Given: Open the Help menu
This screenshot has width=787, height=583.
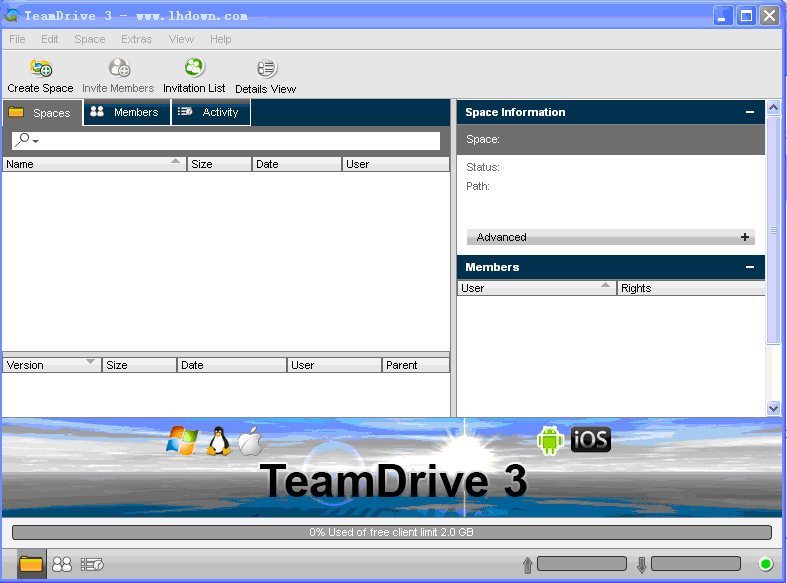Looking at the screenshot, I should pyautogui.click(x=221, y=39).
